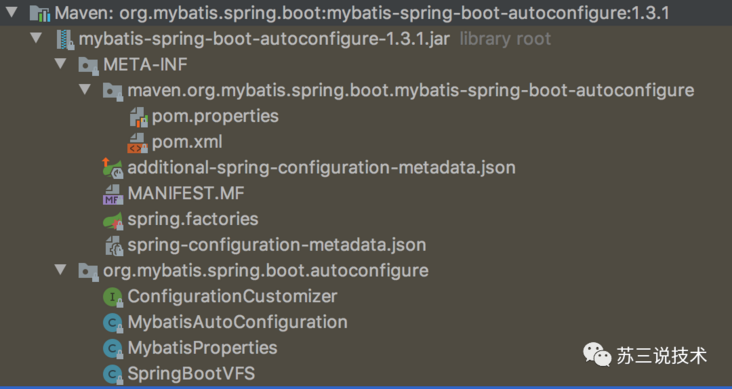The width and height of the screenshot is (732, 389).
Task: Click the MybatisAutoConfiguration class icon
Action: coord(113,323)
